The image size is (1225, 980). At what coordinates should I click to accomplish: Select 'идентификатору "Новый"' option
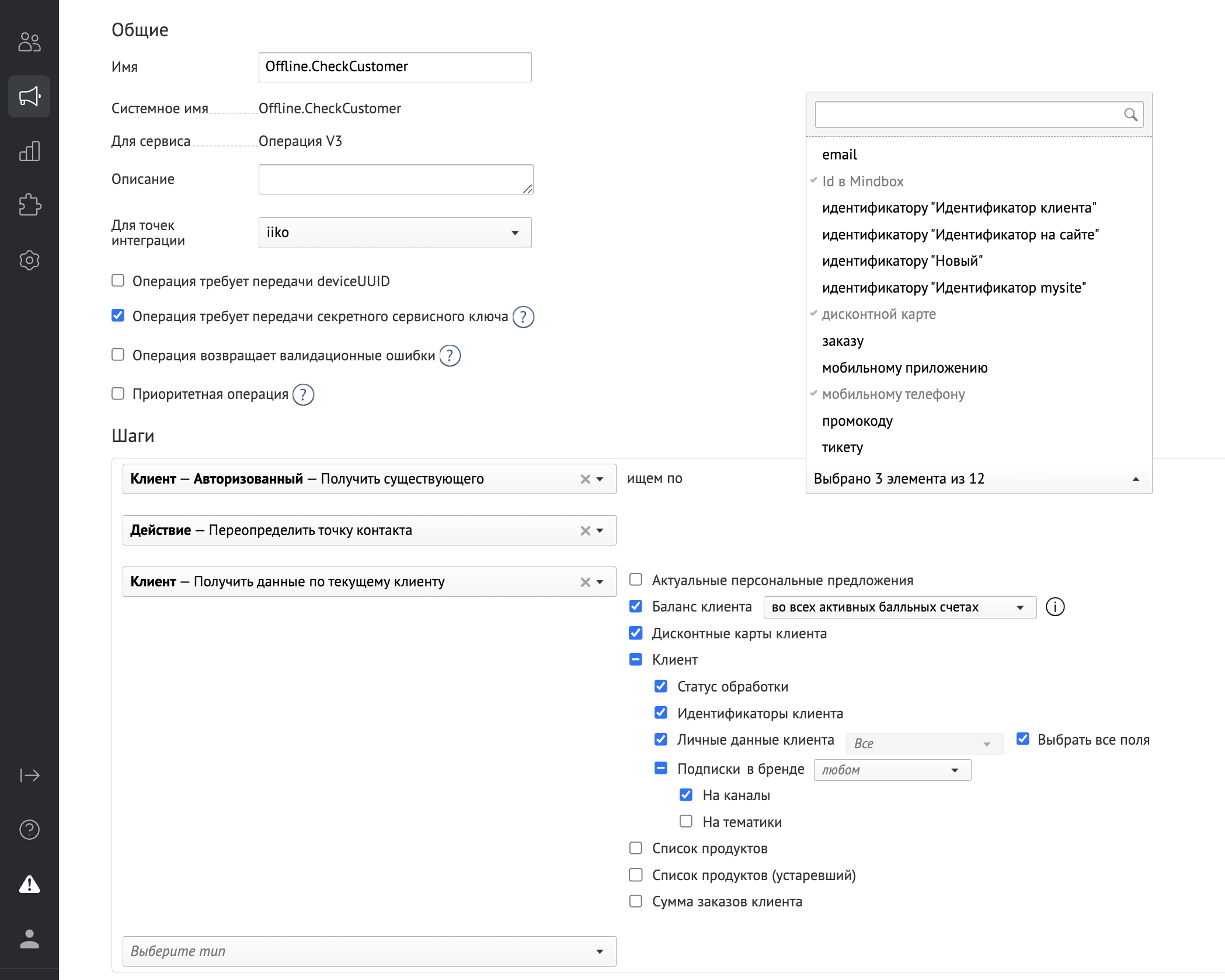click(x=979, y=261)
